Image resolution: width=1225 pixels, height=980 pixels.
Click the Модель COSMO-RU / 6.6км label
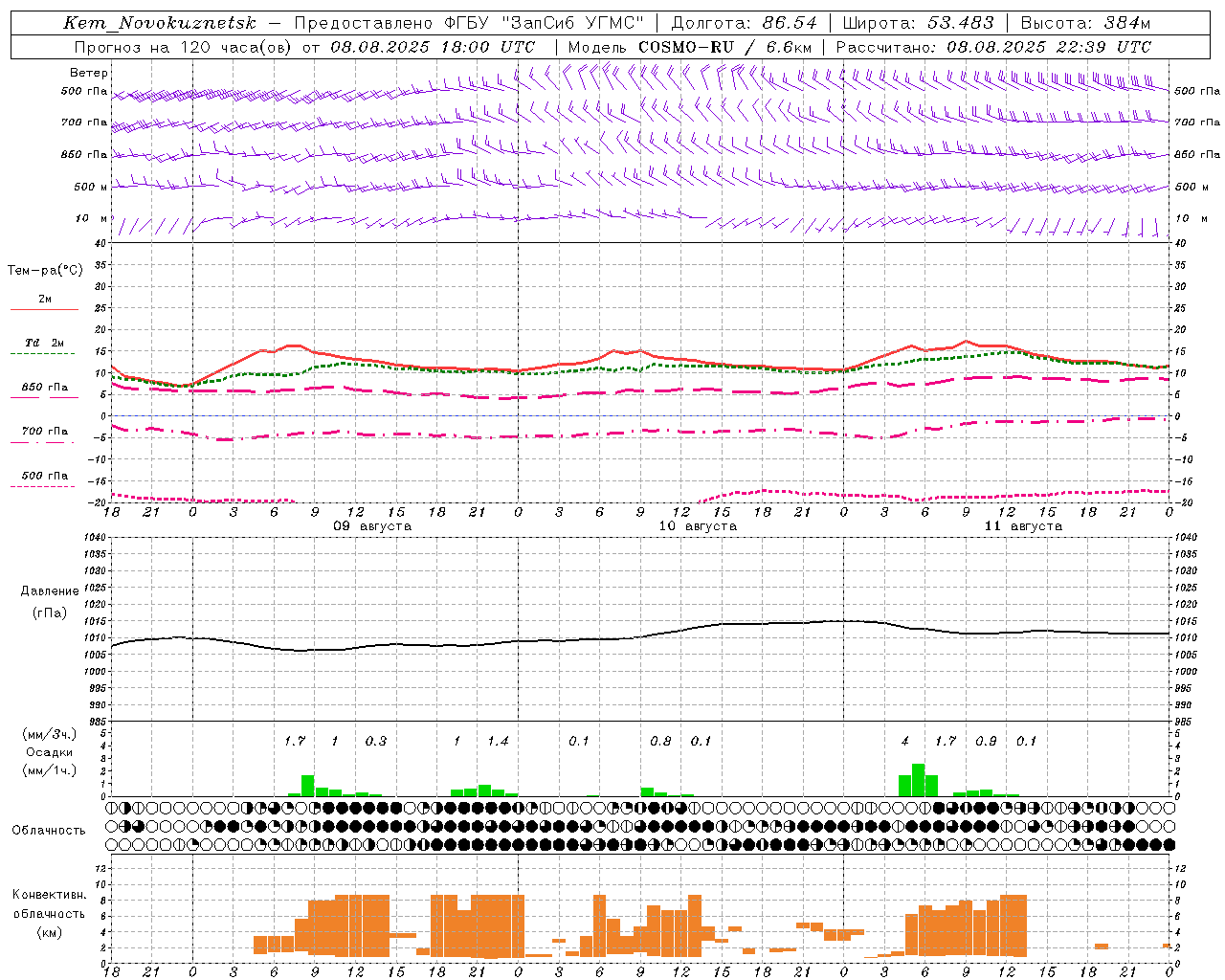pos(689,47)
